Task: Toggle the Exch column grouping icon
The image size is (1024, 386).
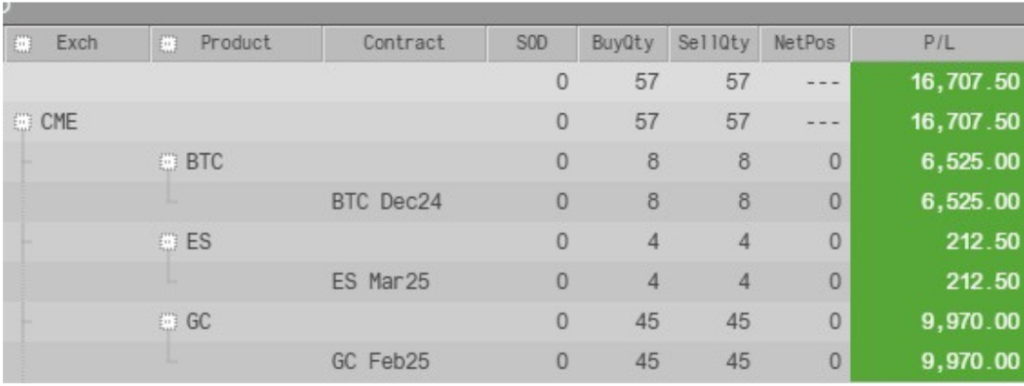Action: (x=23, y=44)
